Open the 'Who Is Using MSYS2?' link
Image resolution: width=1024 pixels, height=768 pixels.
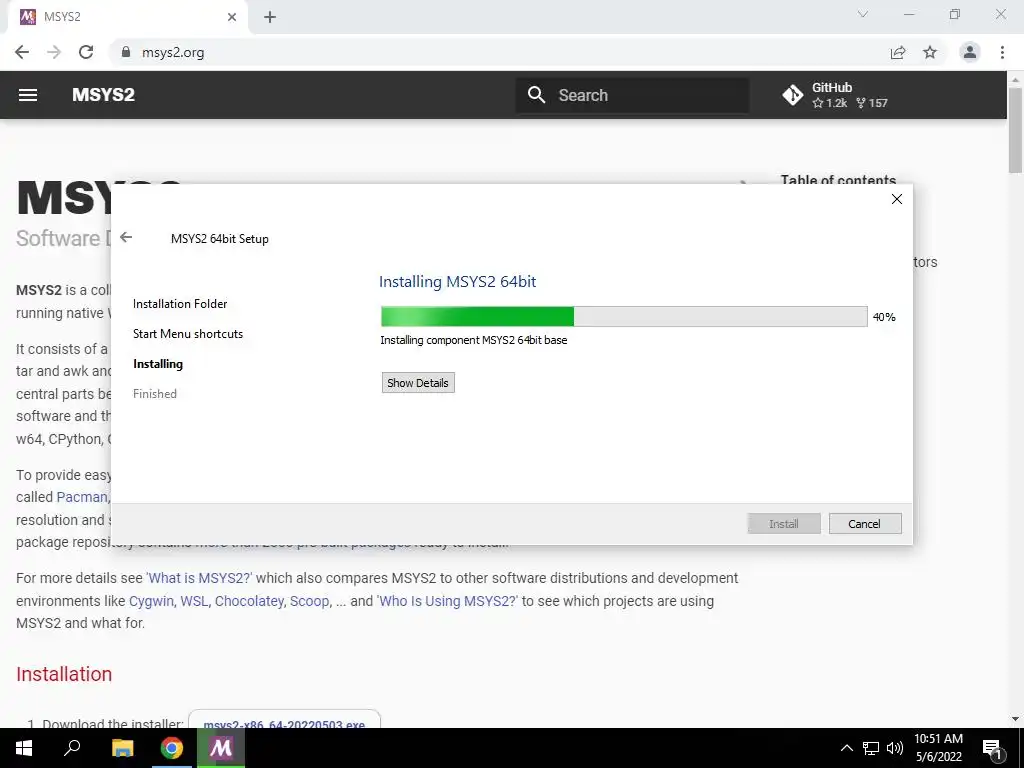click(x=447, y=601)
